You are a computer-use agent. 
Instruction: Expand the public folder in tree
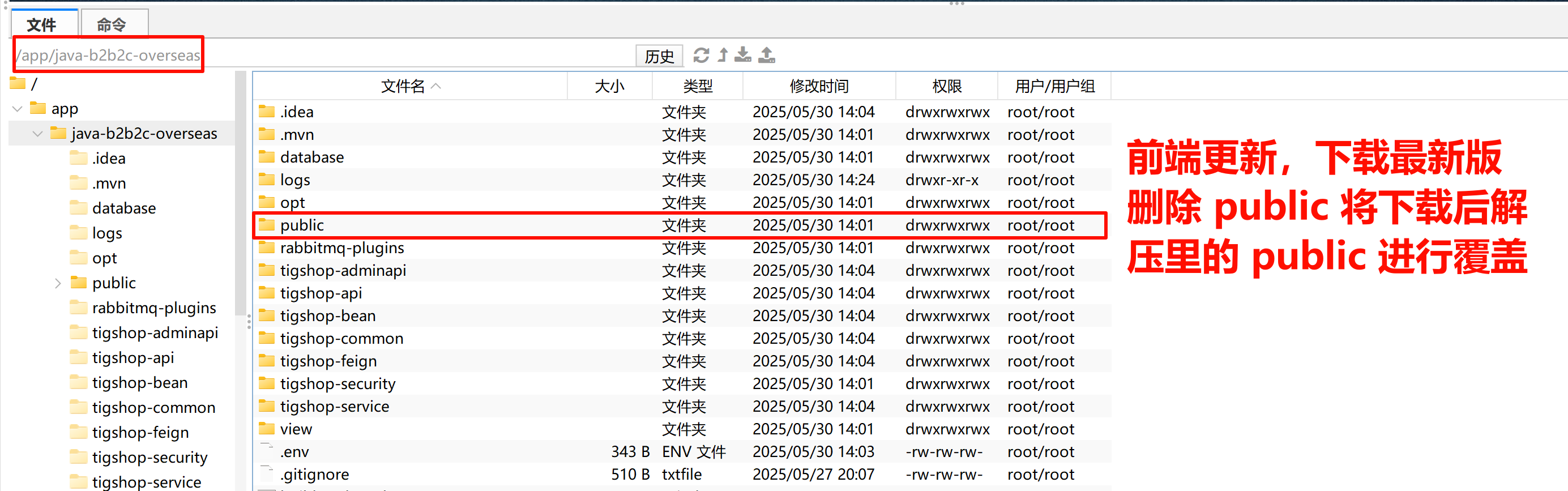coord(58,283)
